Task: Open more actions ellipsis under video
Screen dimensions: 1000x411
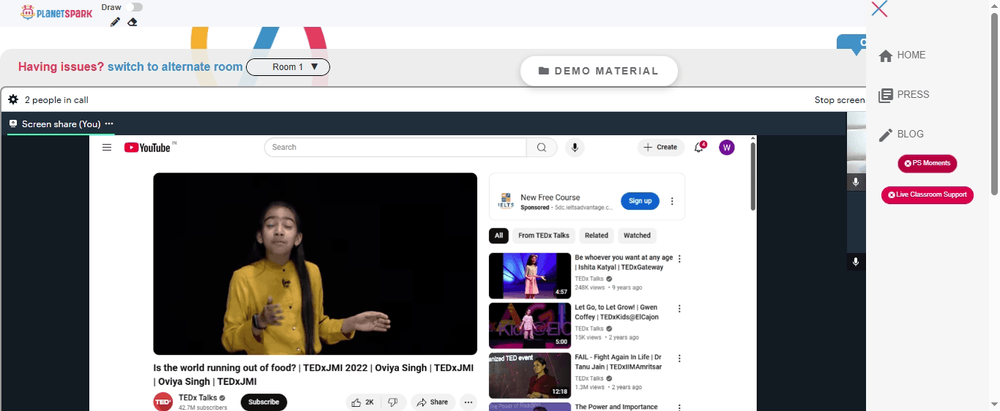Action: [x=468, y=402]
